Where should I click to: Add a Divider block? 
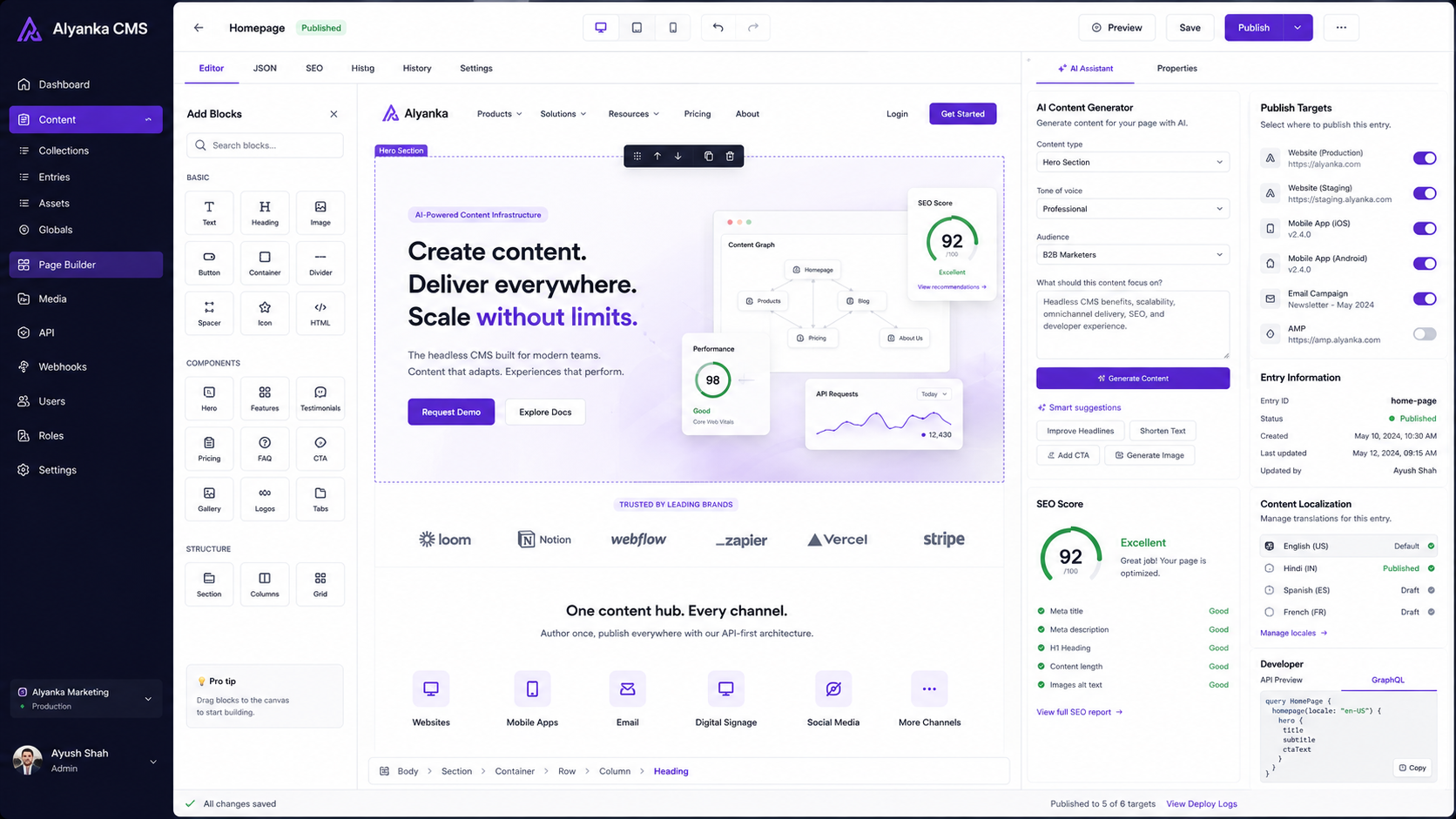[320, 264]
